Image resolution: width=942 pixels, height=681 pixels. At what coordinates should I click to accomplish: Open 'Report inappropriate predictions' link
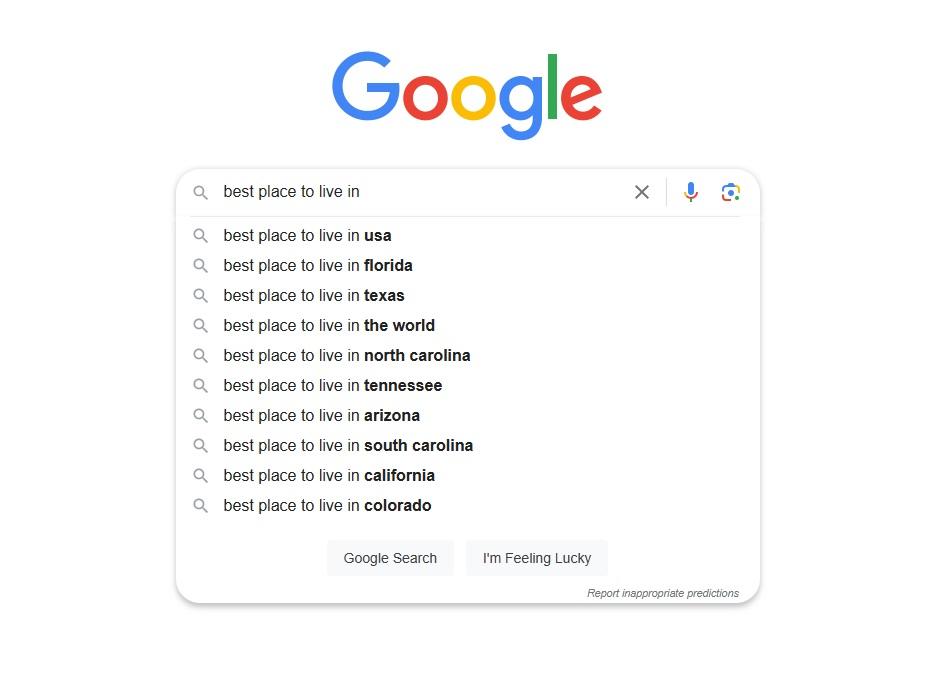[x=663, y=593]
